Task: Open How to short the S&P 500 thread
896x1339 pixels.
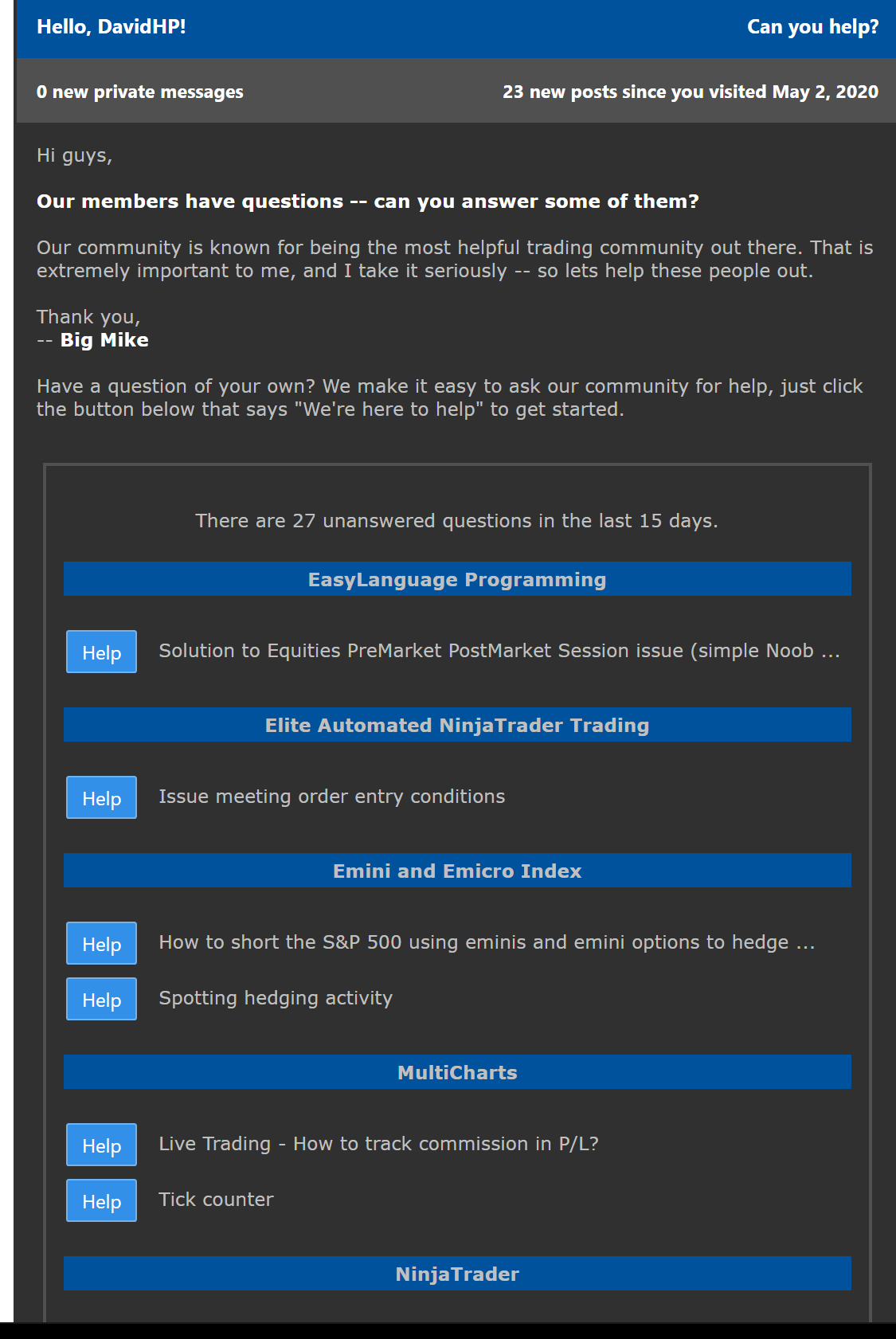Action: pos(487,942)
